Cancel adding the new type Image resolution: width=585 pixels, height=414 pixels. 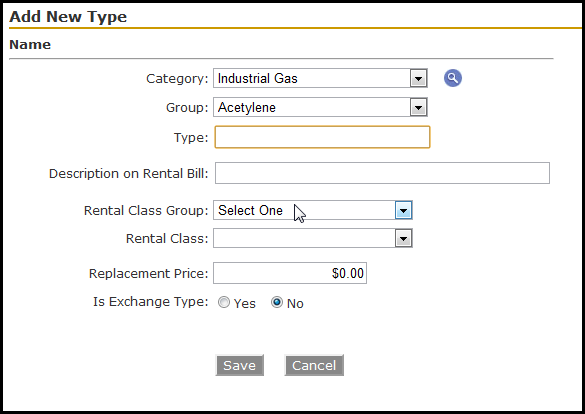tap(314, 365)
